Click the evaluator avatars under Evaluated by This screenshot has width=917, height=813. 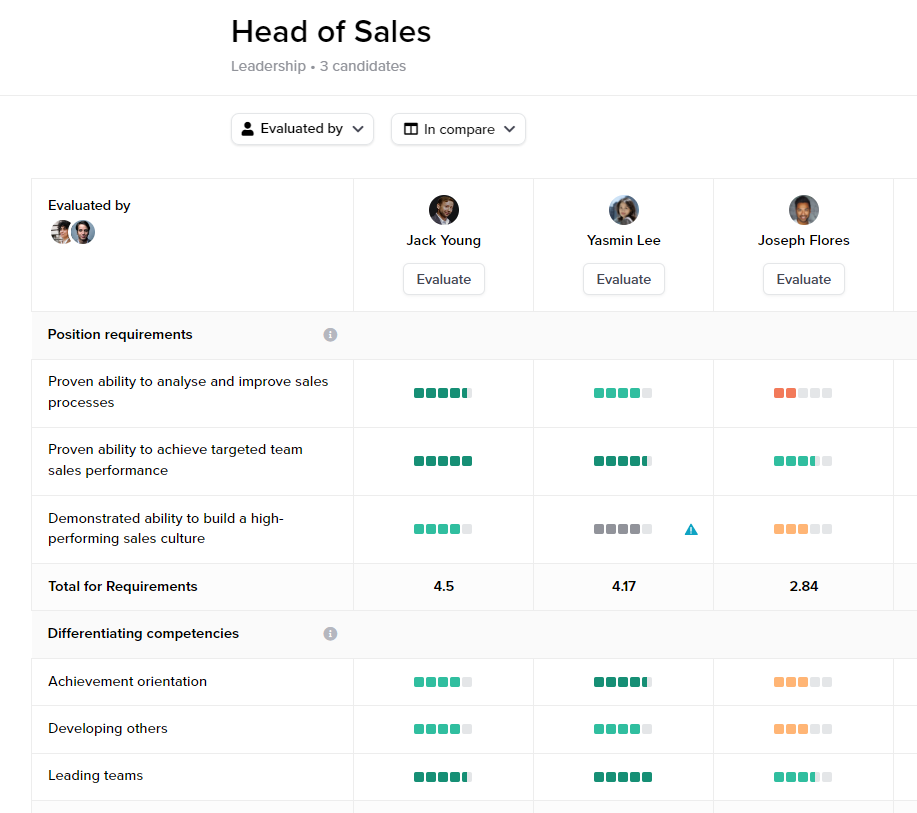tap(73, 232)
